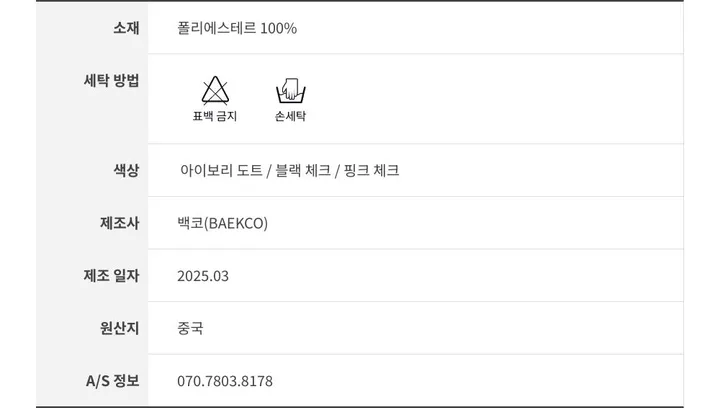Viewport: 720px width, 408px height.
Task: Select the 표백 금지 caption text
Action: 214,116
